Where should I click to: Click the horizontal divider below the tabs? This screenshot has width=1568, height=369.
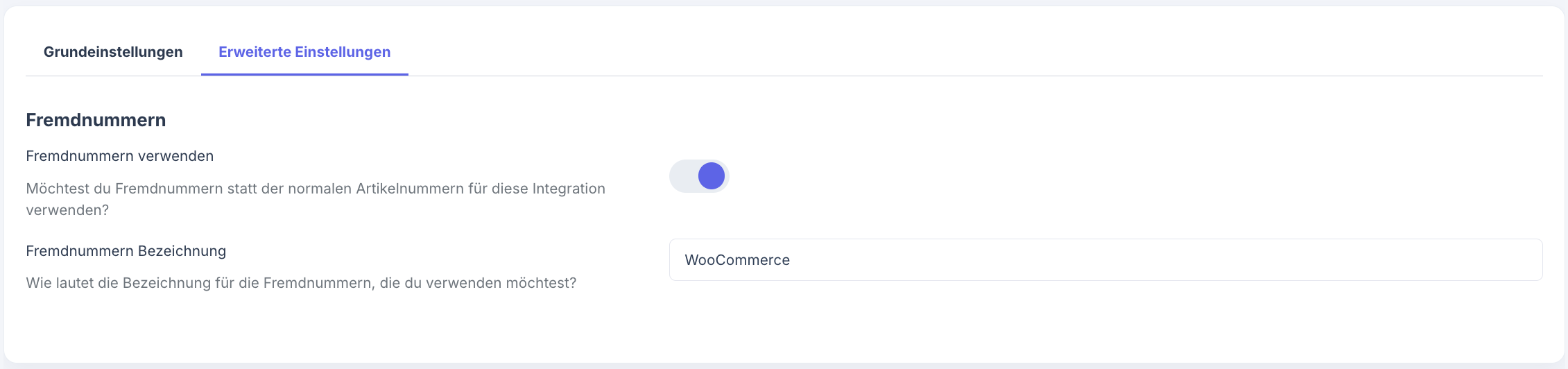pyautogui.click(x=971, y=76)
